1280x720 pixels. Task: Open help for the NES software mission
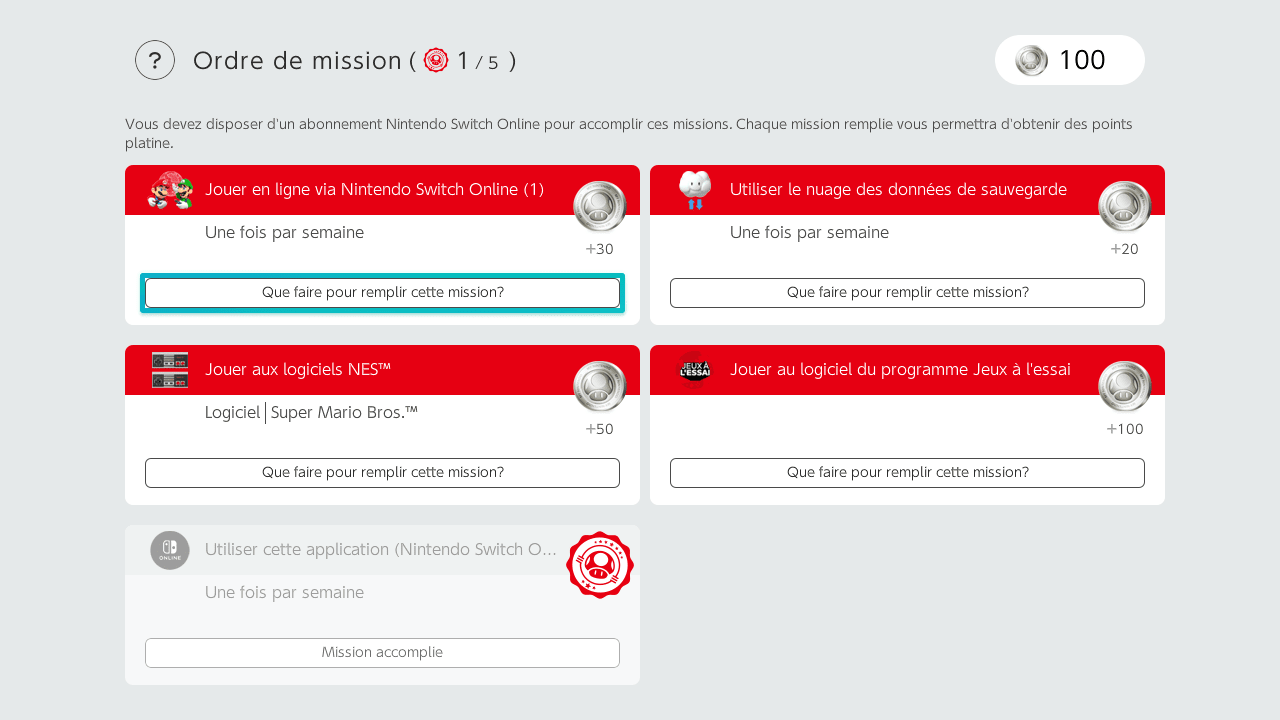pyautogui.click(x=382, y=473)
